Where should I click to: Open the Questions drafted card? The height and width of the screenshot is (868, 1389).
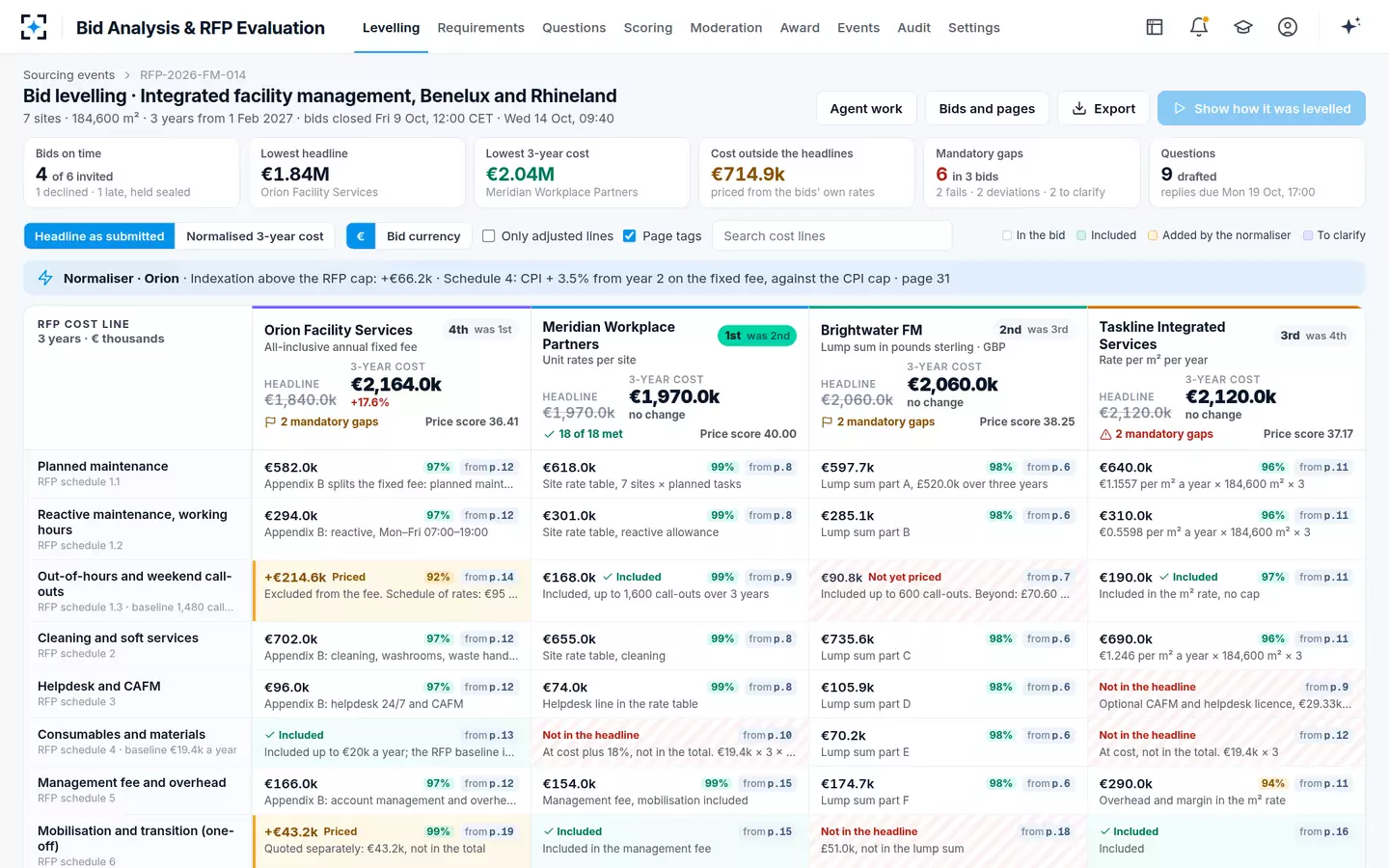(x=1257, y=173)
